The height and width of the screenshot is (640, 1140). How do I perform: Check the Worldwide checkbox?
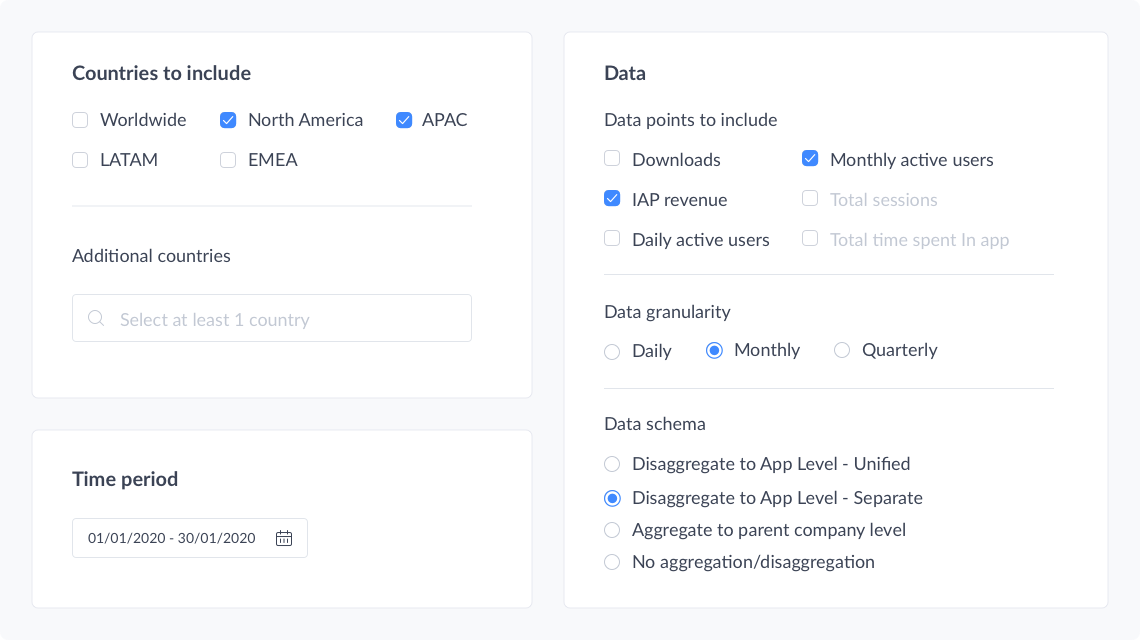tap(80, 120)
